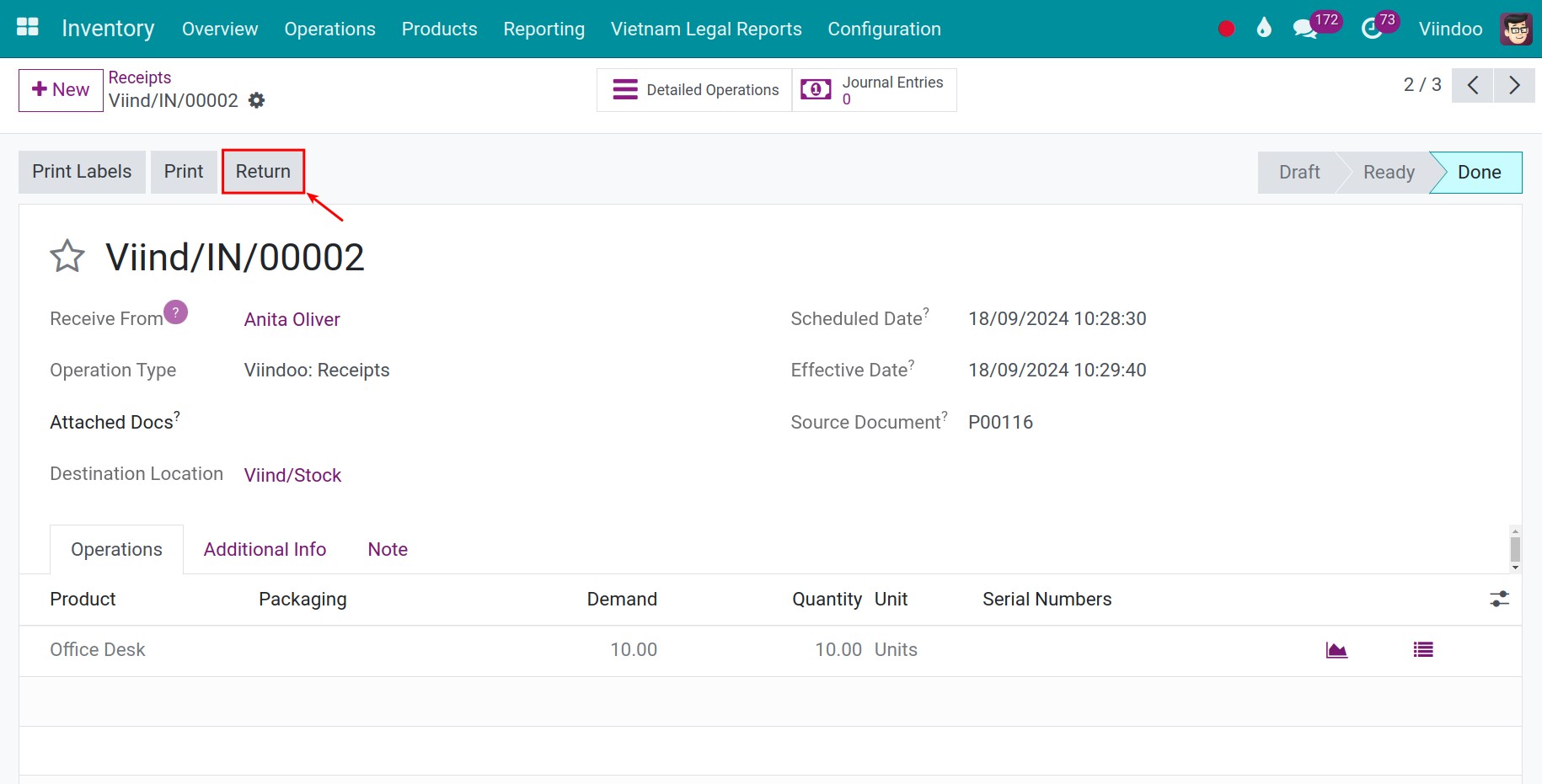The height and width of the screenshot is (784, 1542).
Task: Open the Operations menu in the top bar
Action: 329,29
